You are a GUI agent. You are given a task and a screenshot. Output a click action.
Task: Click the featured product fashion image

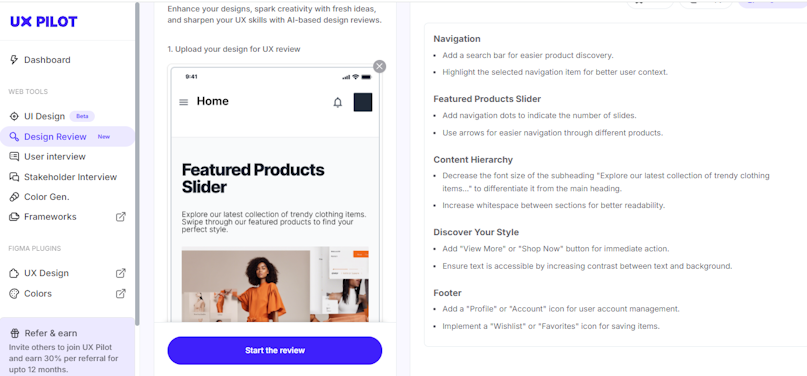(275, 285)
